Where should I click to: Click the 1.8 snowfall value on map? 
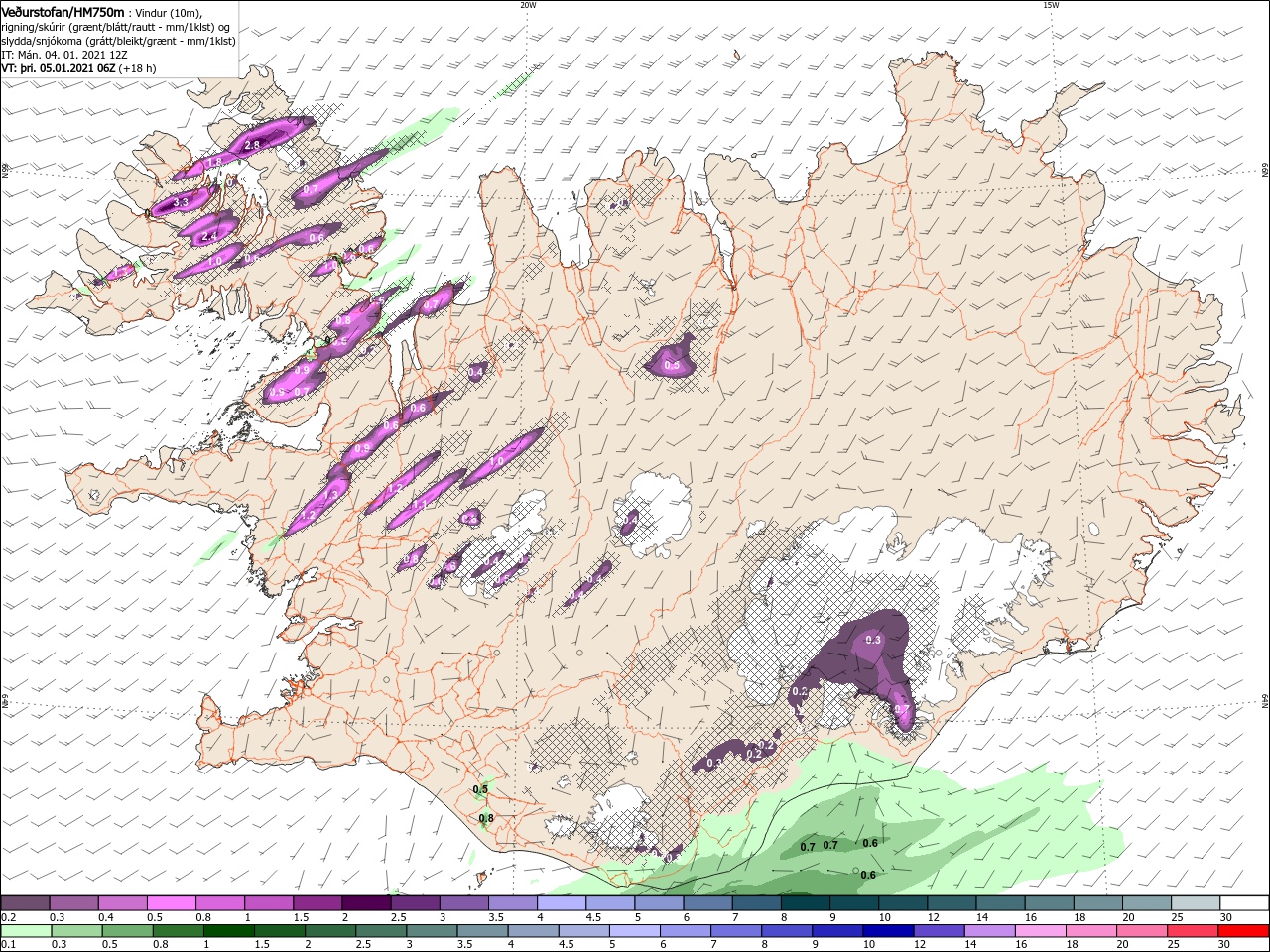click(x=214, y=162)
